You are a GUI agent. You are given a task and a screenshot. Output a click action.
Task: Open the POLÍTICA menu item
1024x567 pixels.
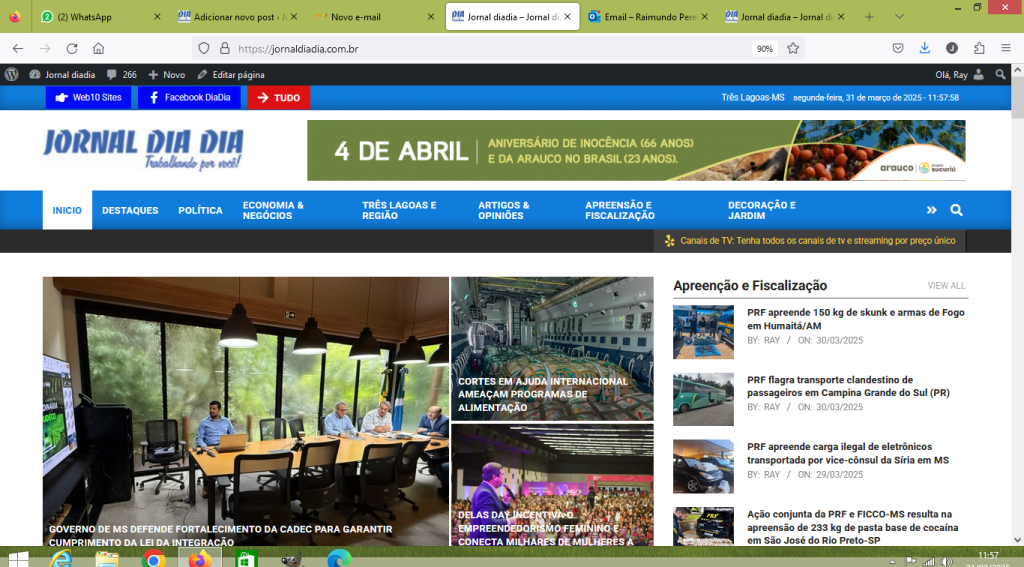200,210
